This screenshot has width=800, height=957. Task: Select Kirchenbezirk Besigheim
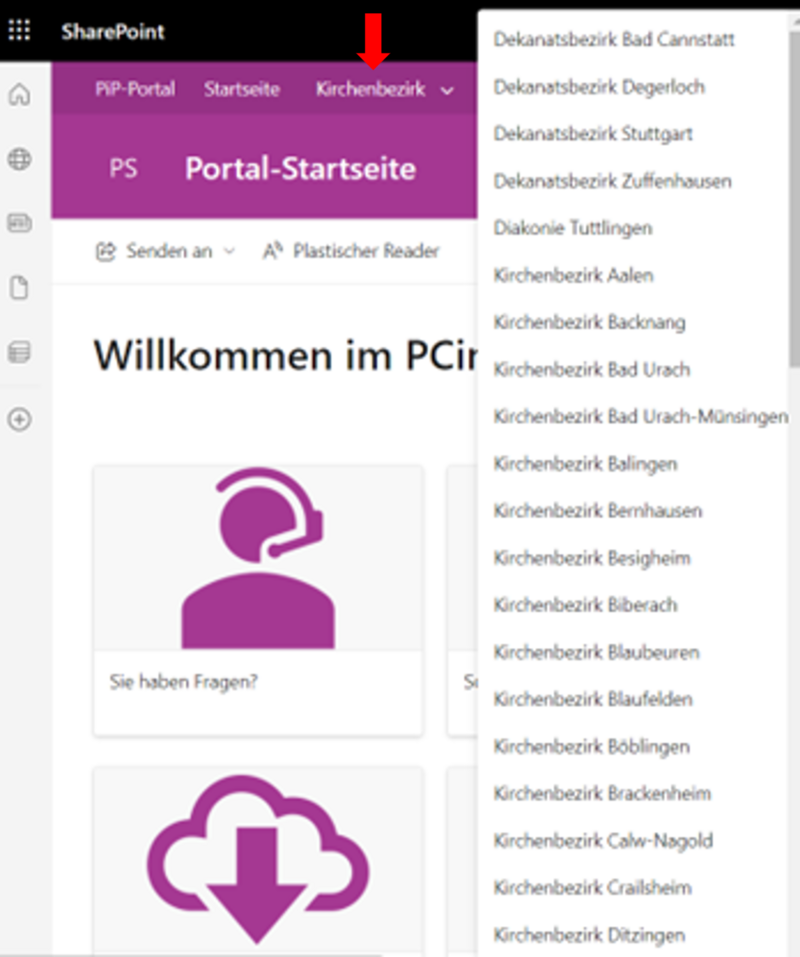tap(592, 558)
